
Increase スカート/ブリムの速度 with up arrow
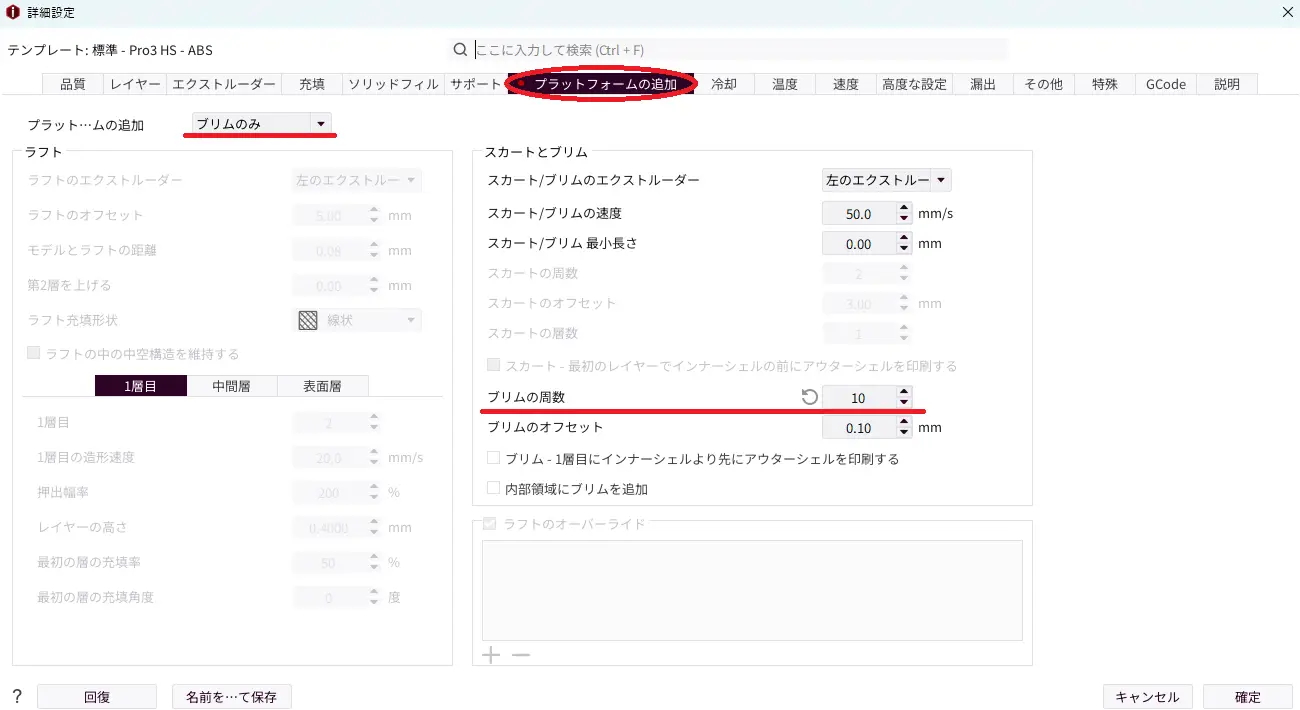[x=904, y=208]
